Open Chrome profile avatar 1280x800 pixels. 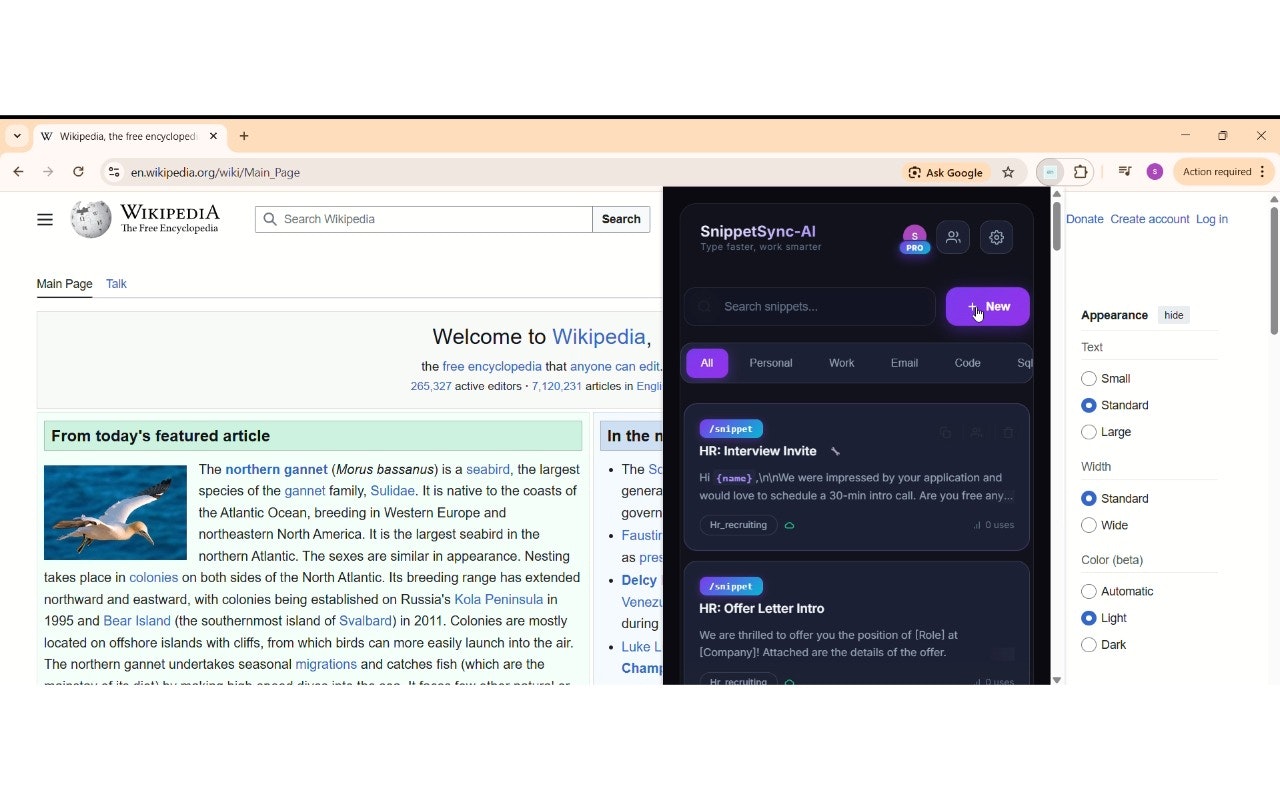1155,172
